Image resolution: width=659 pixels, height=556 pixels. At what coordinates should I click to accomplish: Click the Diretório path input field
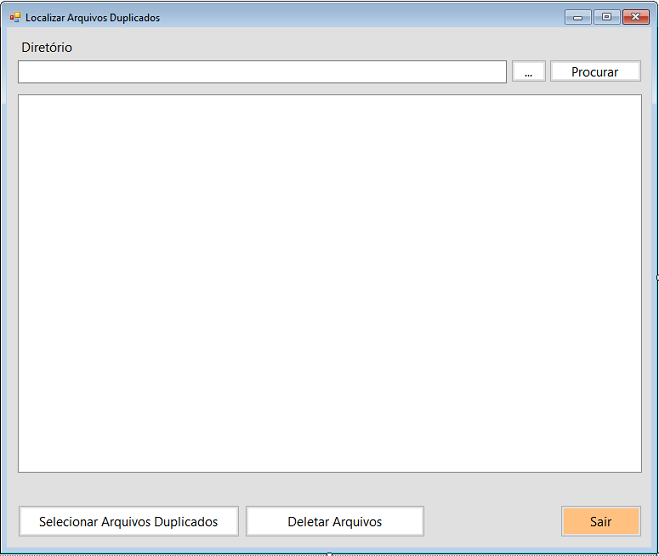pyautogui.click(x=262, y=72)
